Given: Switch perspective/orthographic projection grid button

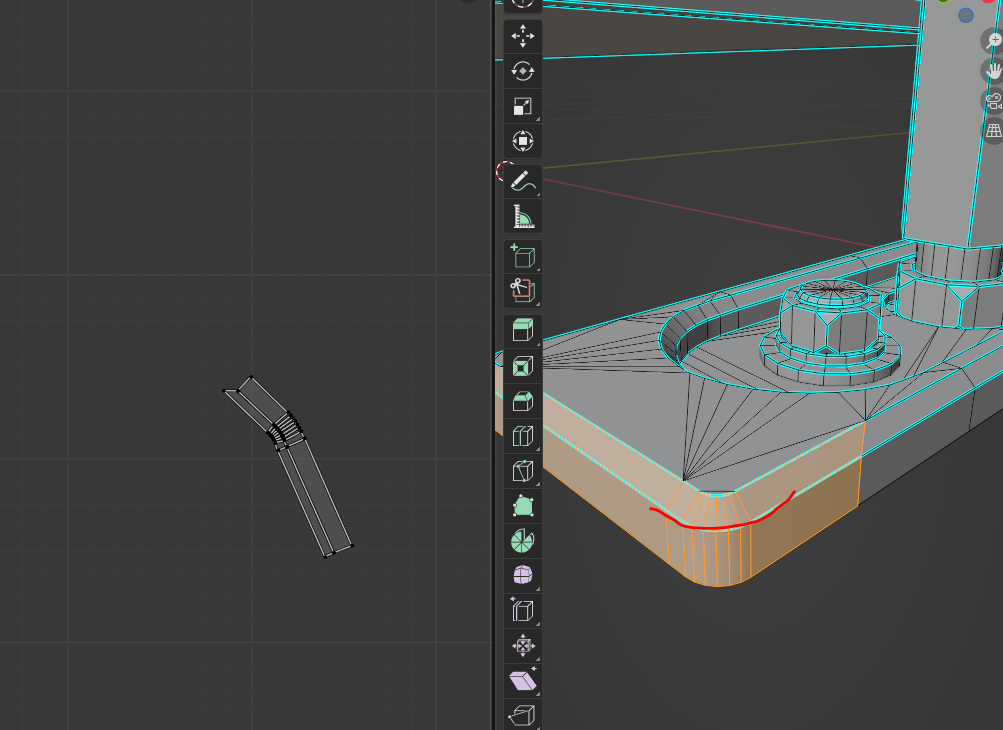Looking at the screenshot, I should tap(993, 131).
